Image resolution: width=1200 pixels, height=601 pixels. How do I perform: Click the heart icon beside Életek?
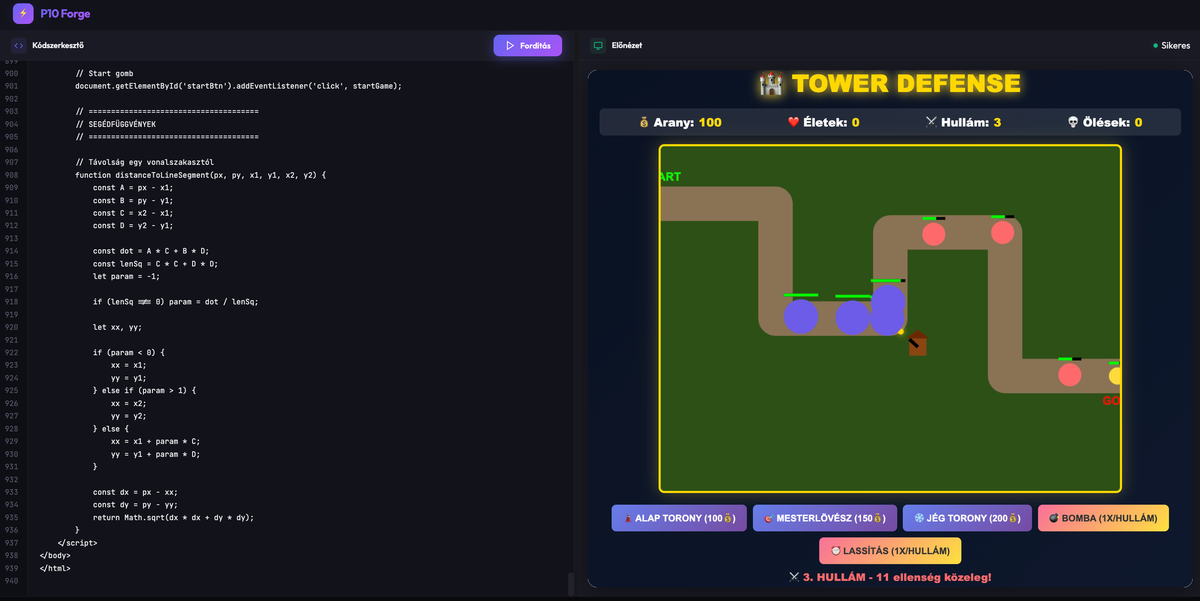click(x=793, y=122)
